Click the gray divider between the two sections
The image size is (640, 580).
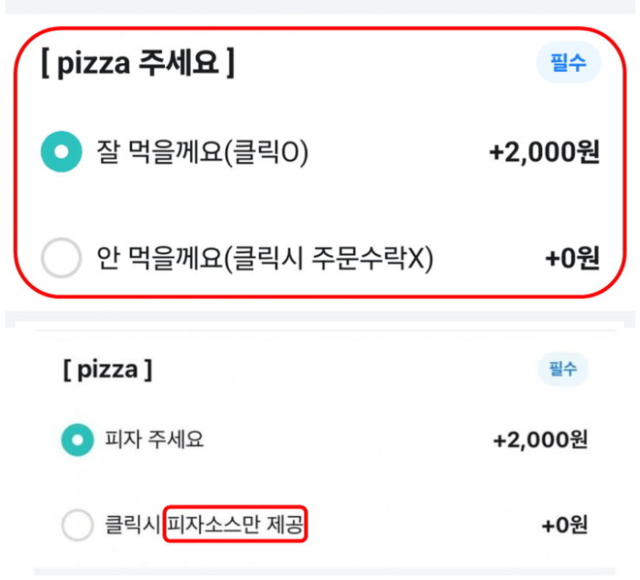tap(320, 319)
